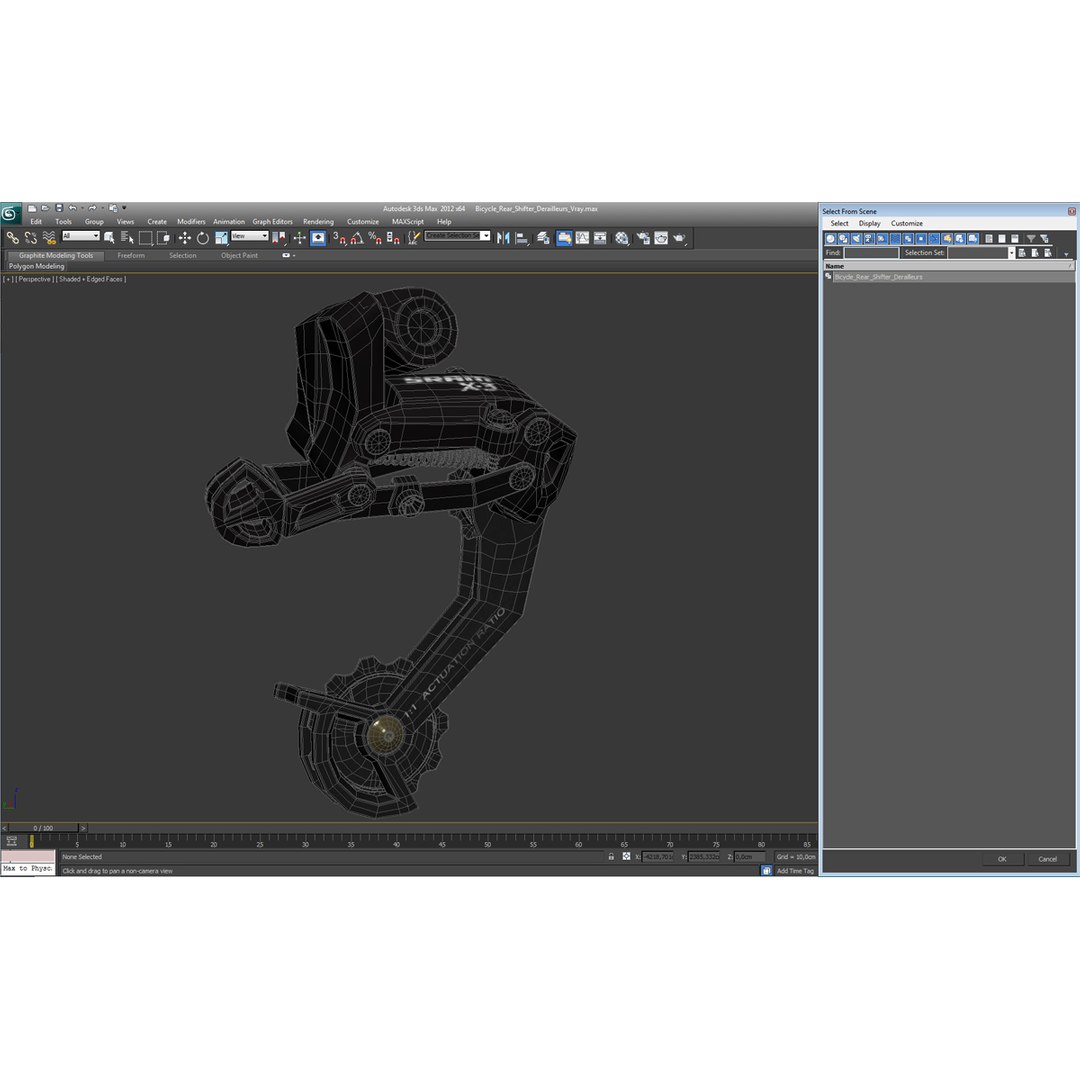Open the Manage Layers dialog icon
This screenshot has height=1080, width=1080.
(x=543, y=238)
